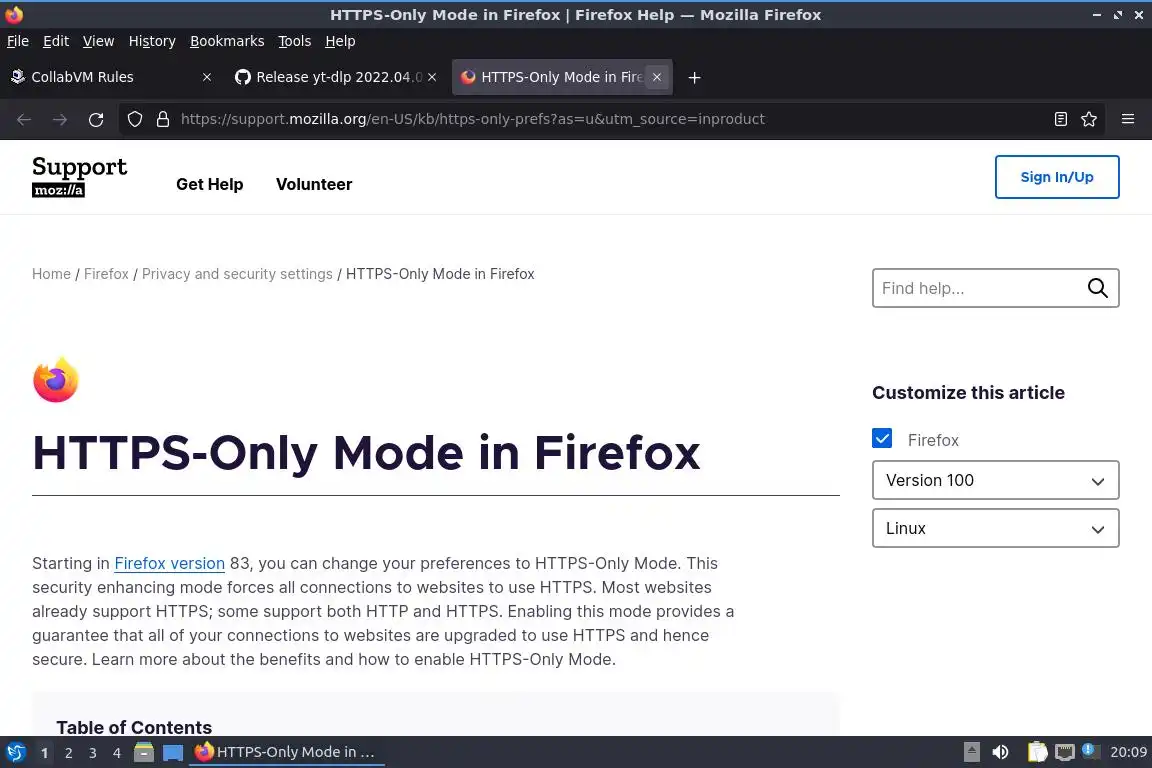Click the browser back arrow

pyautogui.click(x=24, y=119)
